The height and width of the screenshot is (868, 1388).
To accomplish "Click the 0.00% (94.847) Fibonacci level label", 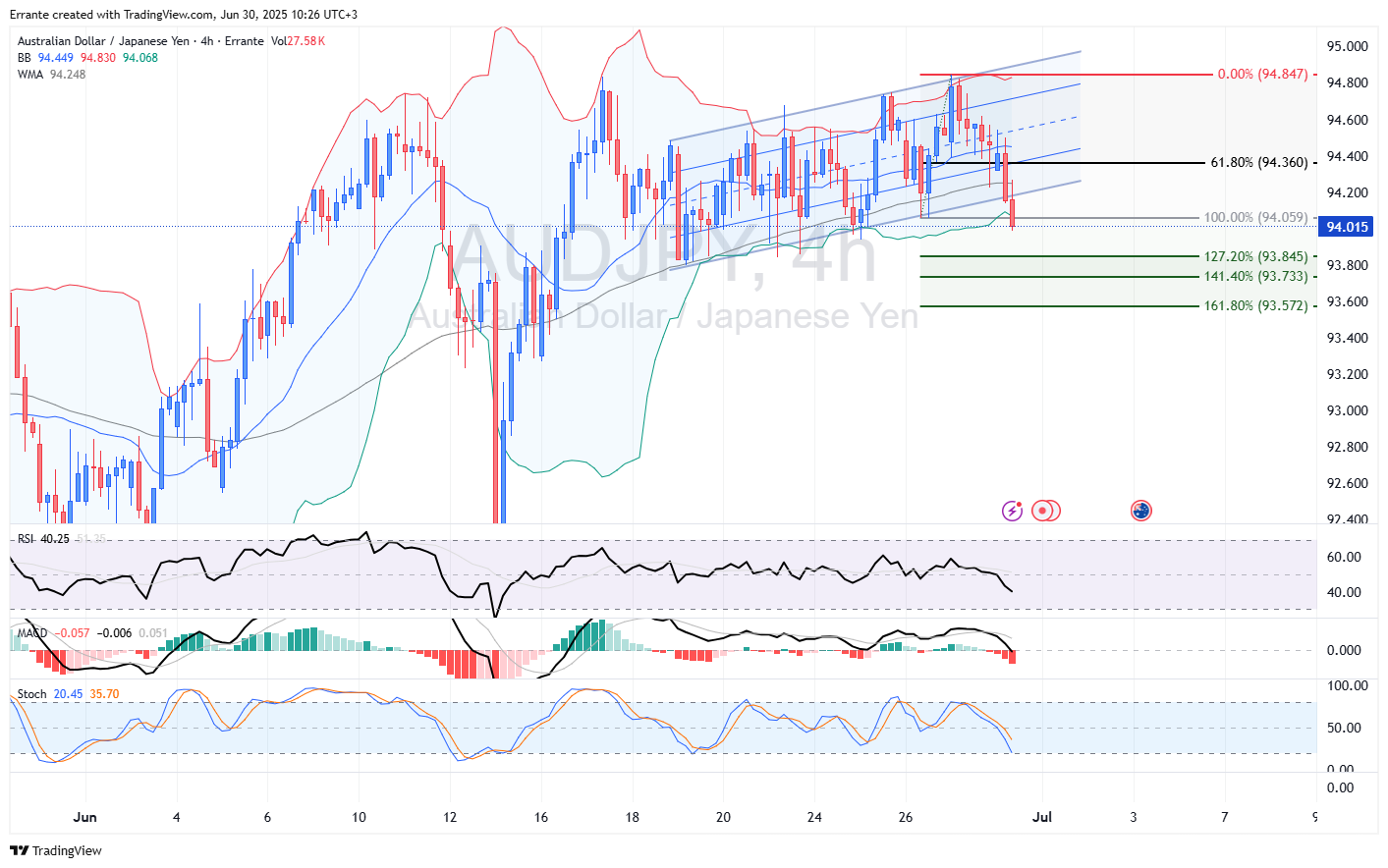I will pos(1262,75).
